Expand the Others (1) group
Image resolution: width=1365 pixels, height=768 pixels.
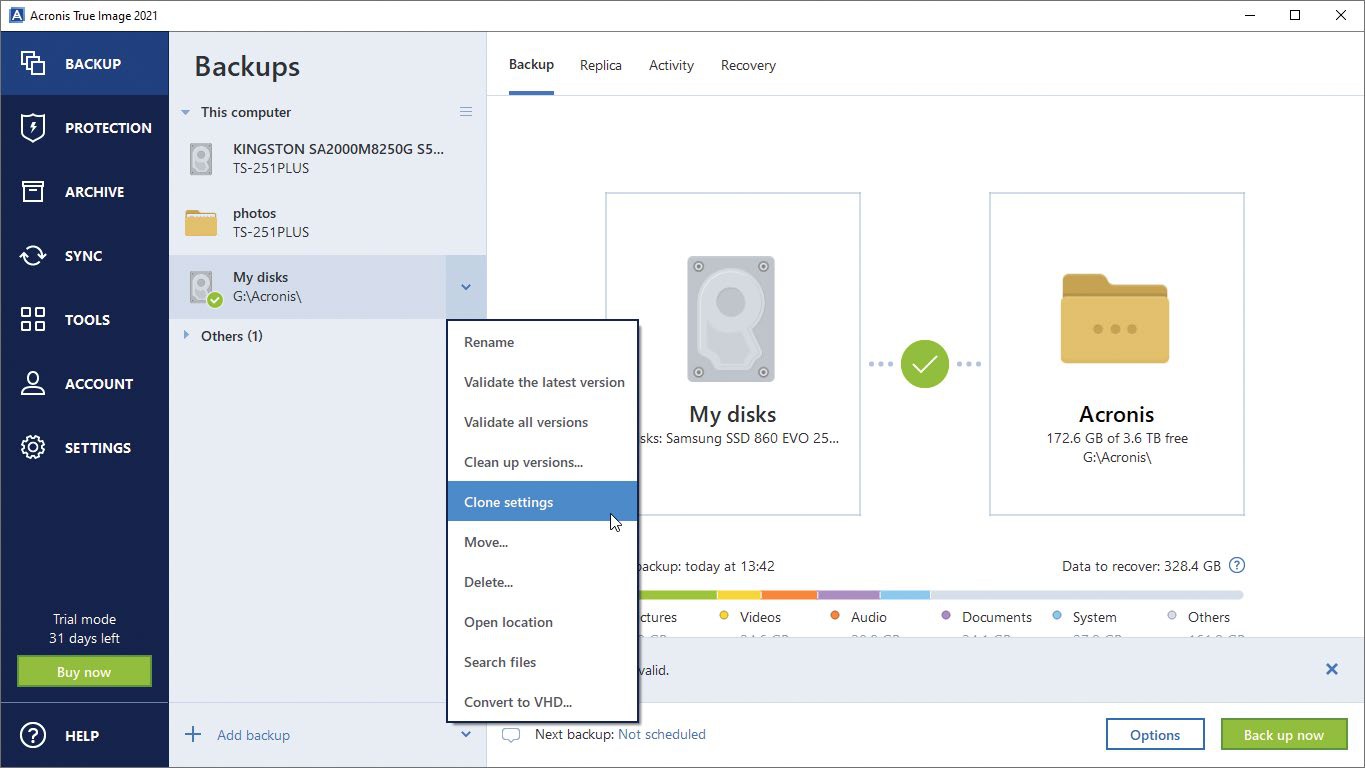(186, 335)
